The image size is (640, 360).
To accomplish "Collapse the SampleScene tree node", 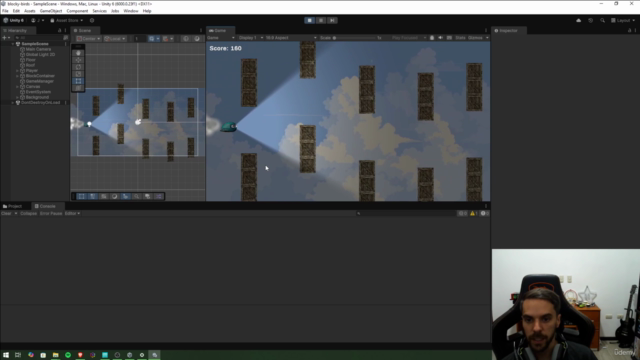I will (13, 44).
